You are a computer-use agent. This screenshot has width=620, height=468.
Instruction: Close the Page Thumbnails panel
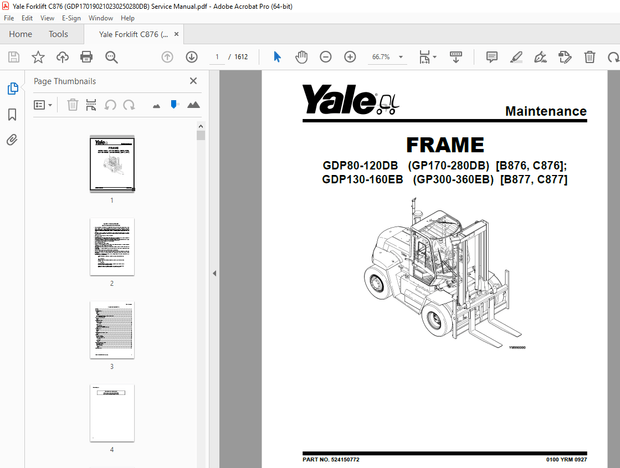coord(193,81)
